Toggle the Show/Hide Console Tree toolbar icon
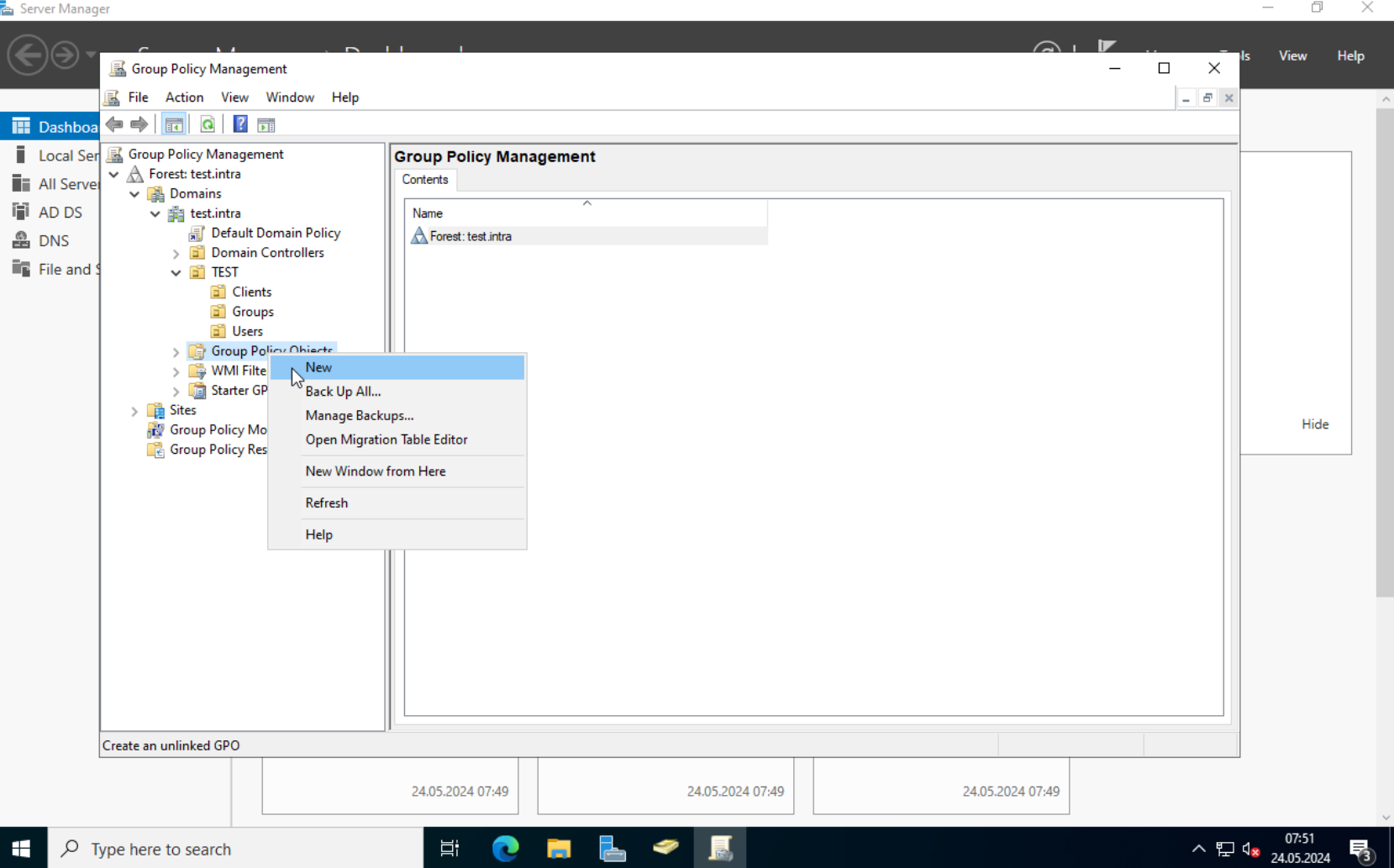The height and width of the screenshot is (868, 1394). pyautogui.click(x=174, y=124)
